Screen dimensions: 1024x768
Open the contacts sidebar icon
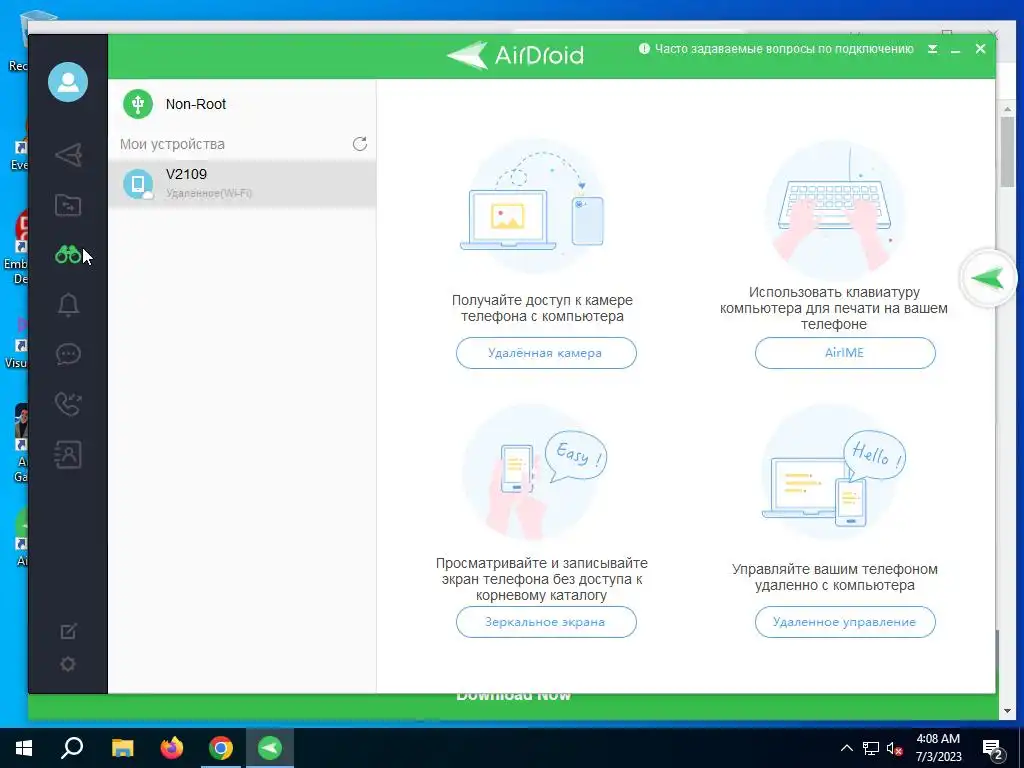click(68, 455)
